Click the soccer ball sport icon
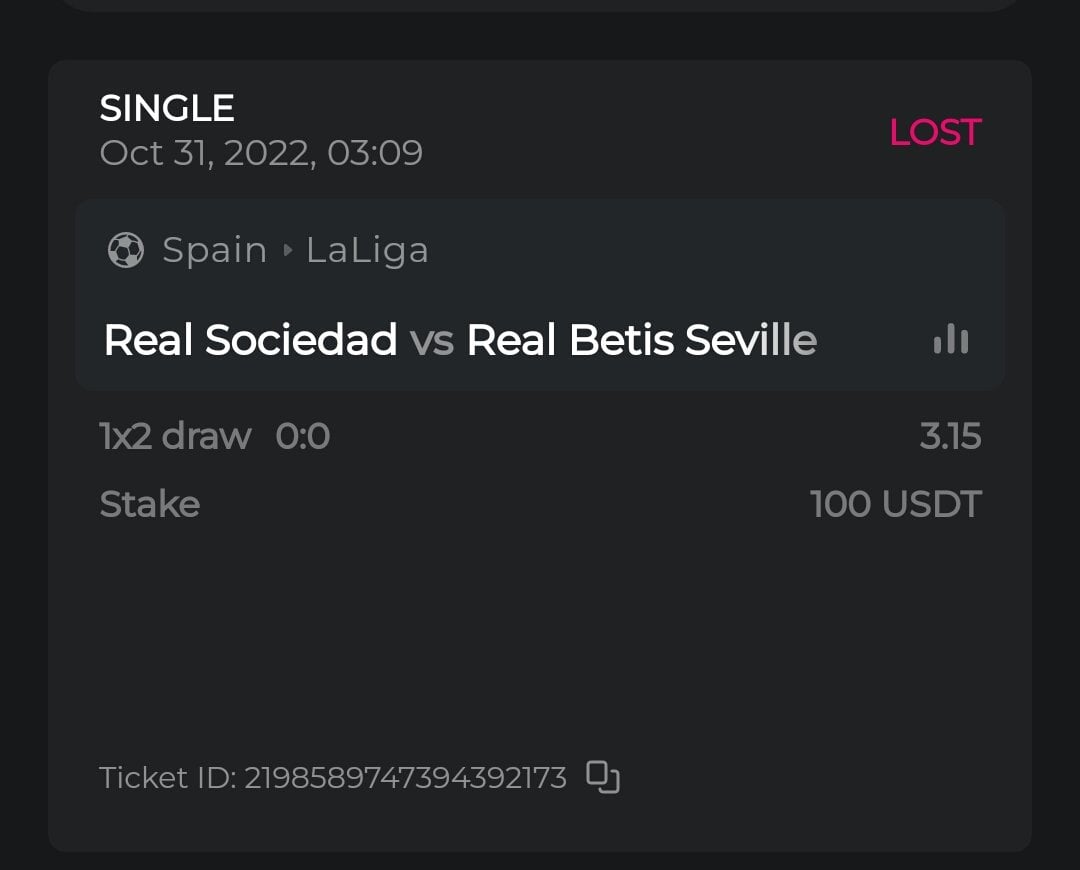This screenshot has width=1080, height=870. [x=126, y=250]
